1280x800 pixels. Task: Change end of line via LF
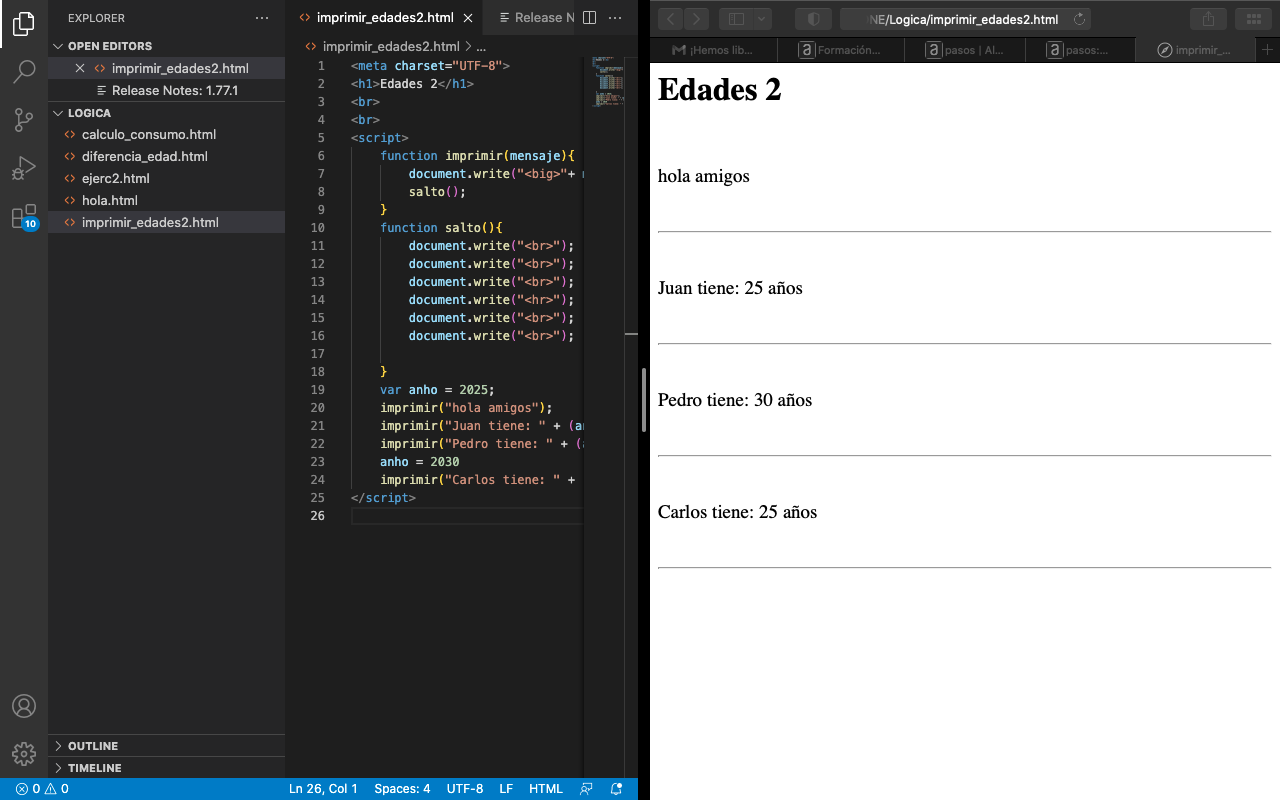[506, 789]
